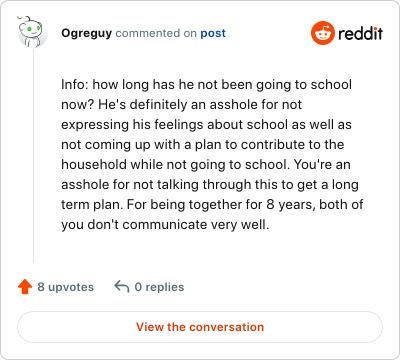
Task: Click the orange upvote arrow icon
Action: click(x=25, y=287)
